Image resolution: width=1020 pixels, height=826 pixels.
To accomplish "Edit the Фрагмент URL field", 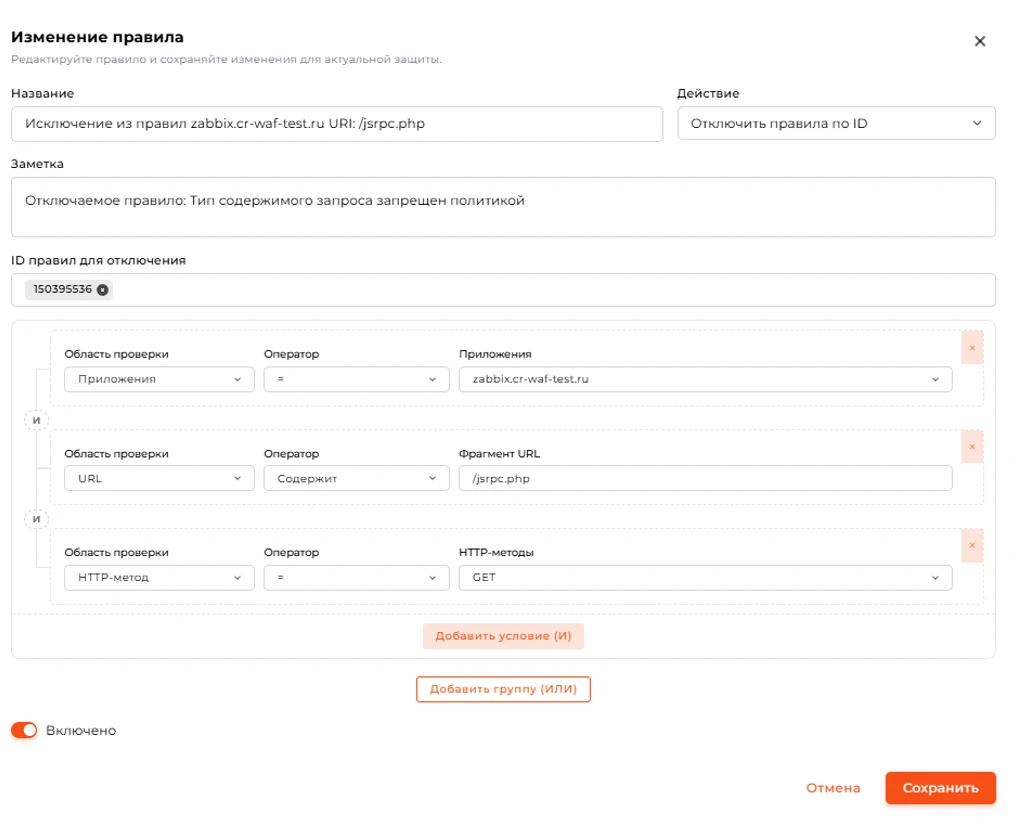I will coord(705,479).
